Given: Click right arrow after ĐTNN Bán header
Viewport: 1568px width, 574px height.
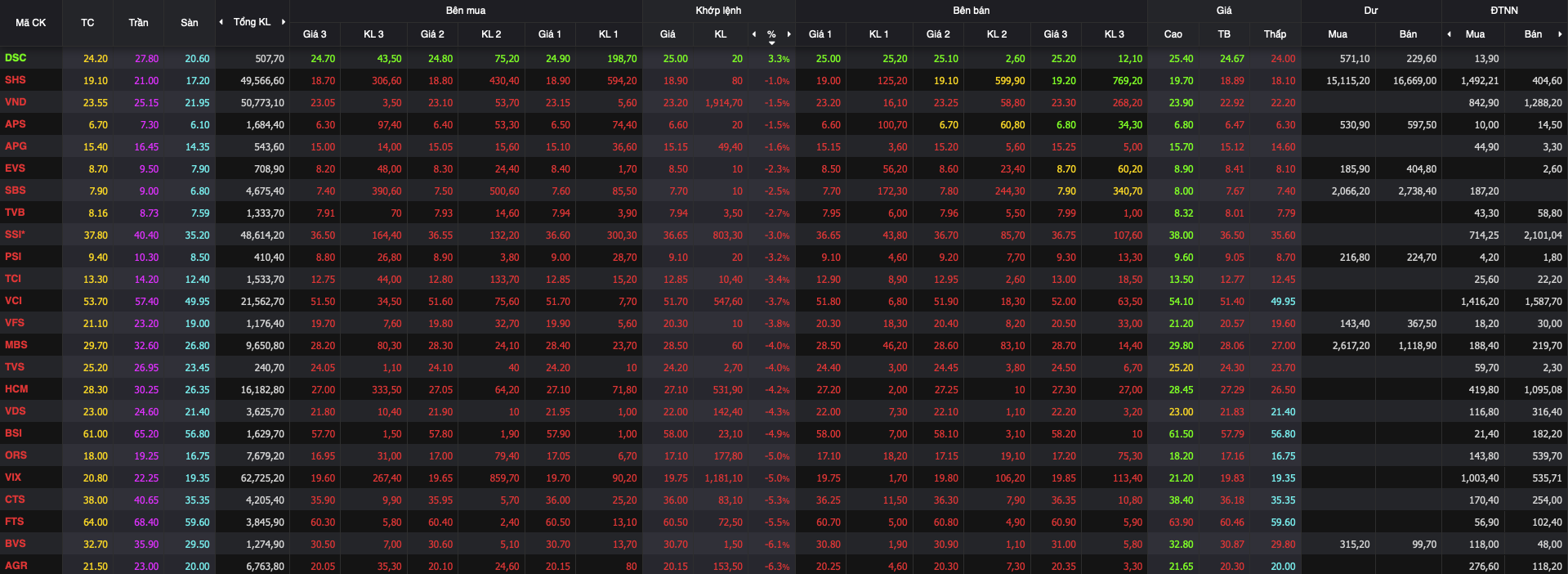Looking at the screenshot, I should 1560,34.
